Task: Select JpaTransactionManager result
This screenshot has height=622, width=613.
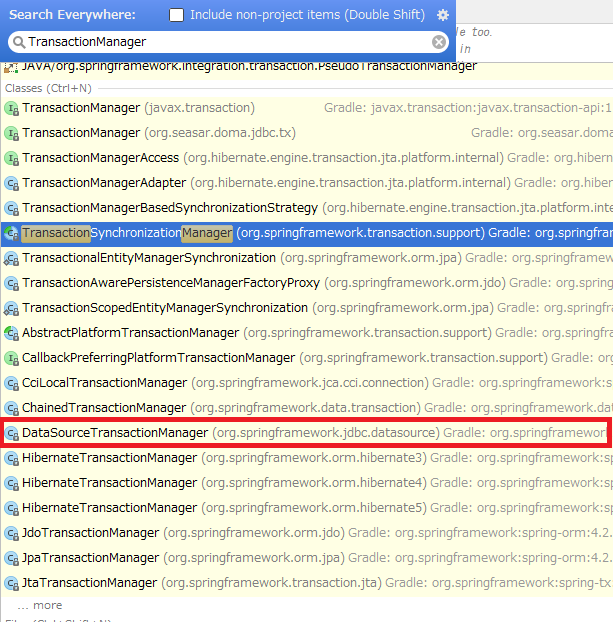Action: pyautogui.click(x=307, y=558)
